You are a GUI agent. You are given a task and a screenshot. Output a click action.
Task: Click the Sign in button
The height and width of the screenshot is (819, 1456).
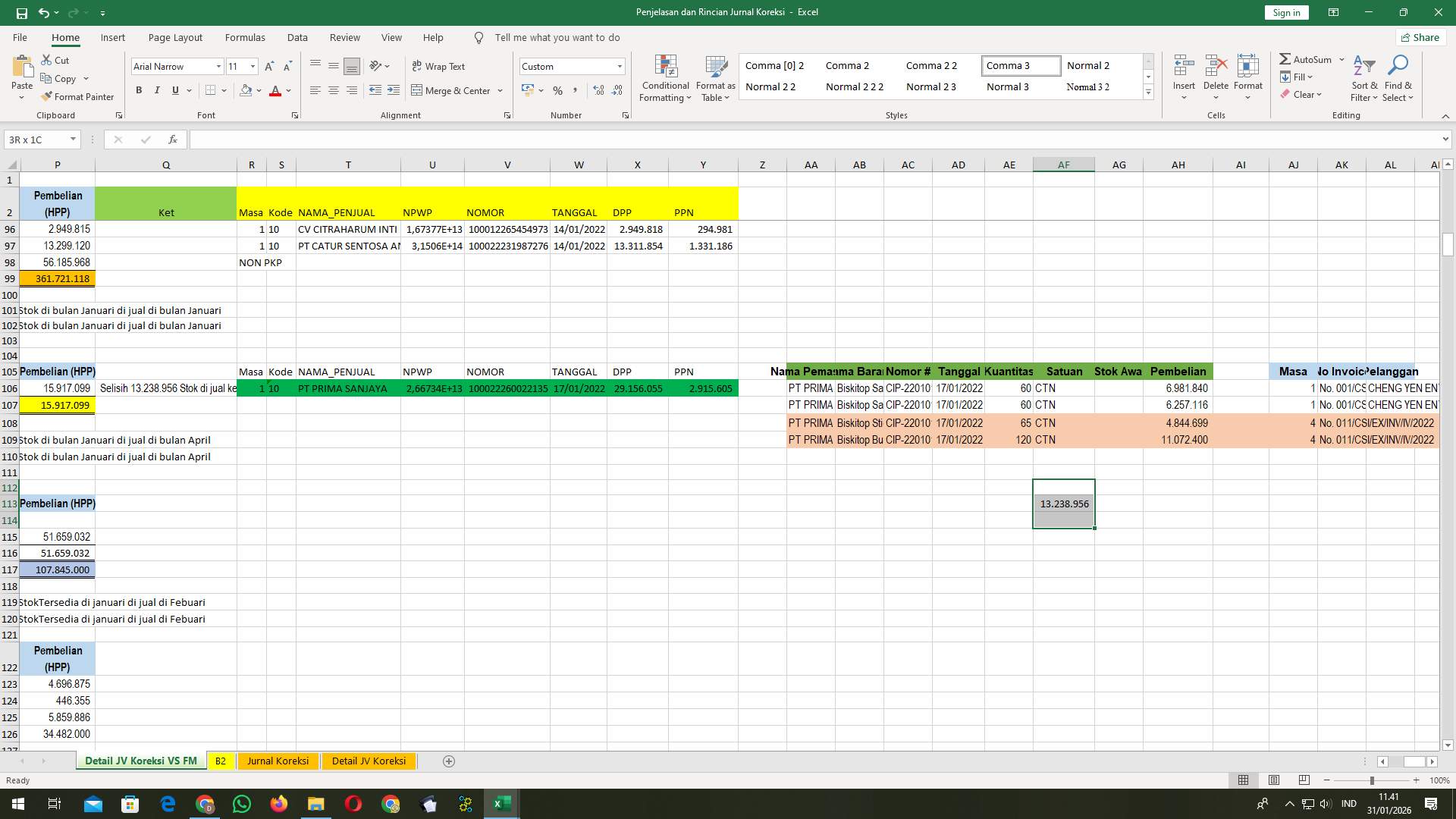point(1285,12)
